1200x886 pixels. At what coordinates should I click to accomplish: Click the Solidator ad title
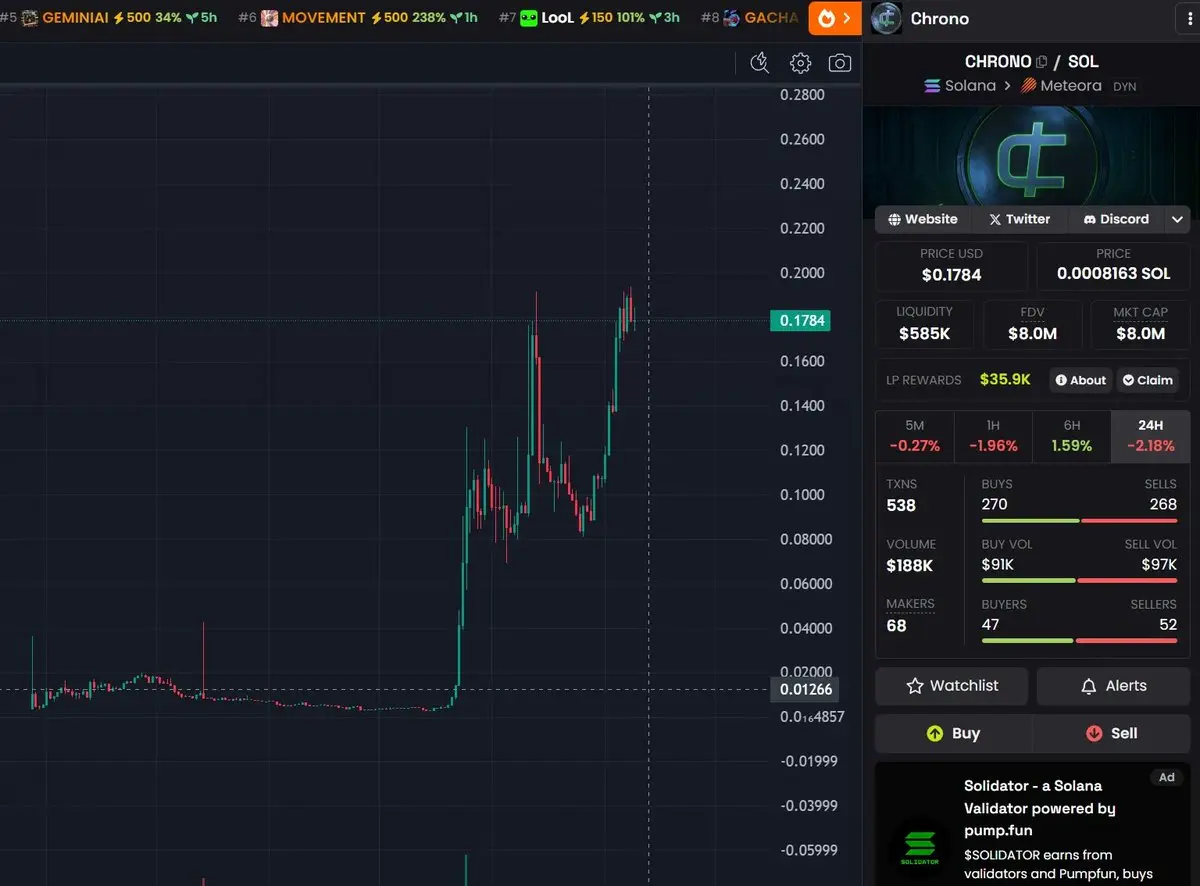pyautogui.click(x=1040, y=808)
